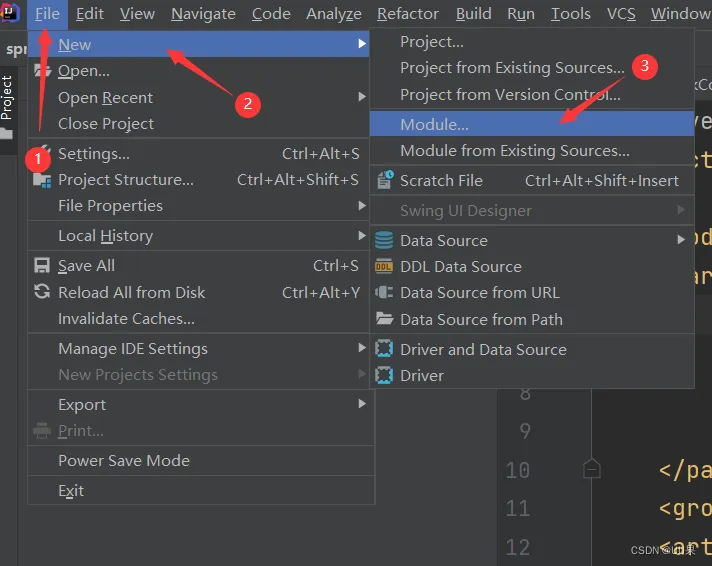
Task: Select File Properties entry
Action: coord(198,206)
